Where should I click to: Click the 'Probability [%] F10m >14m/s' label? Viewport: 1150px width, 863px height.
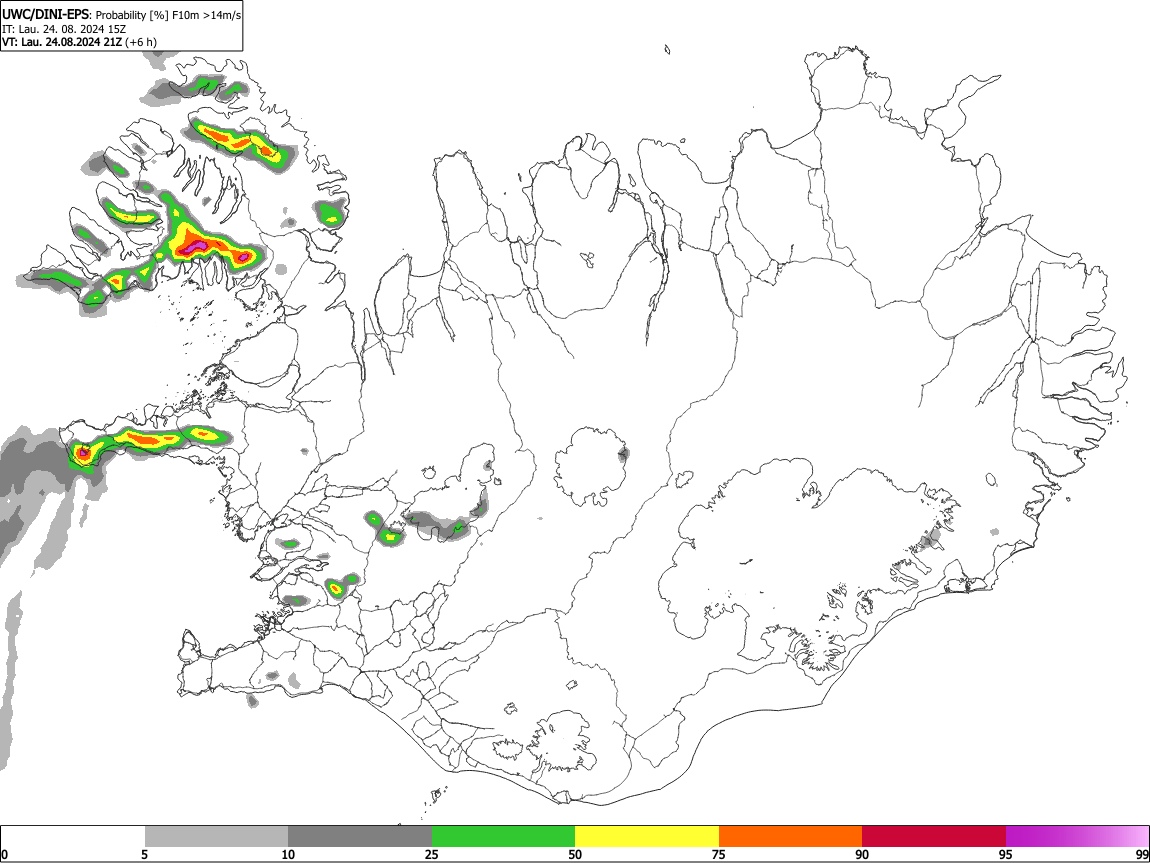click(168, 15)
